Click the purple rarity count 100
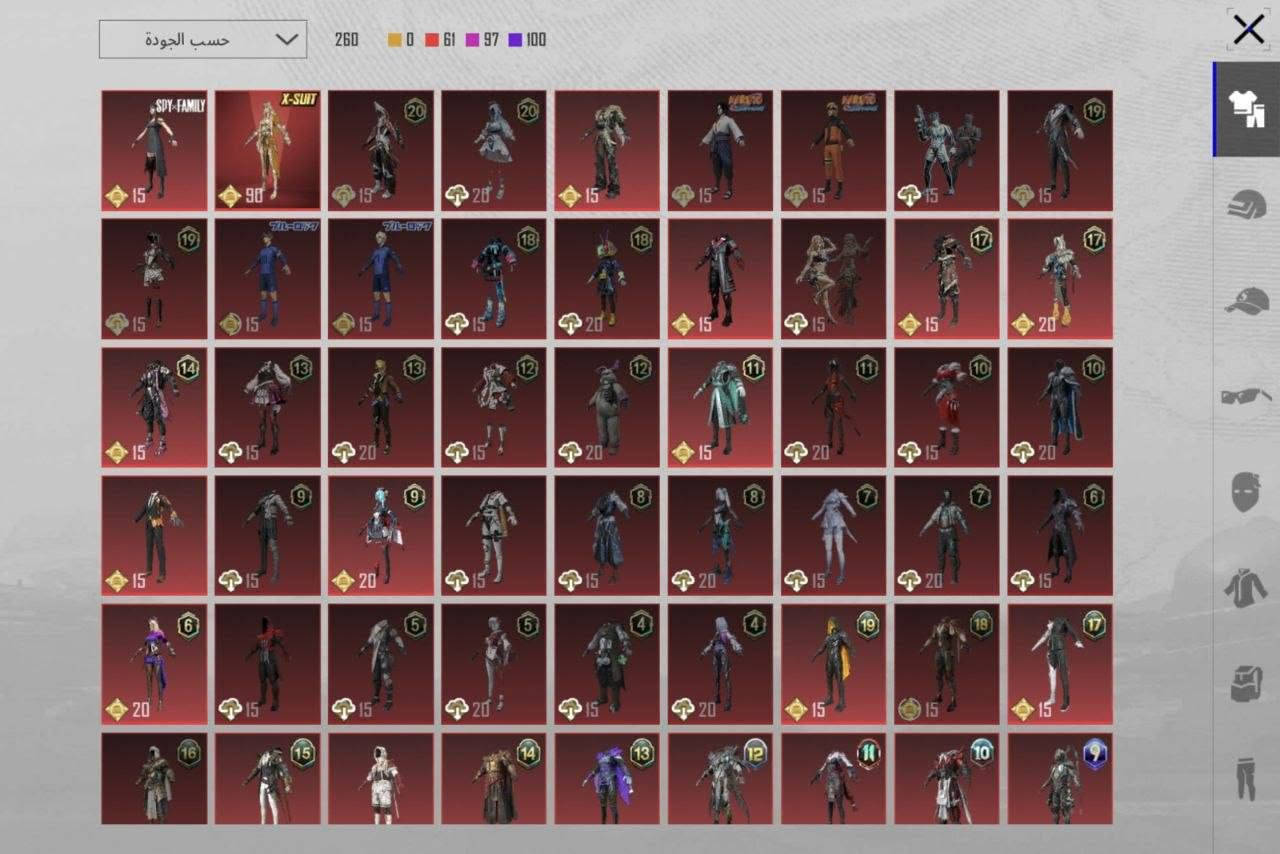 coord(527,40)
